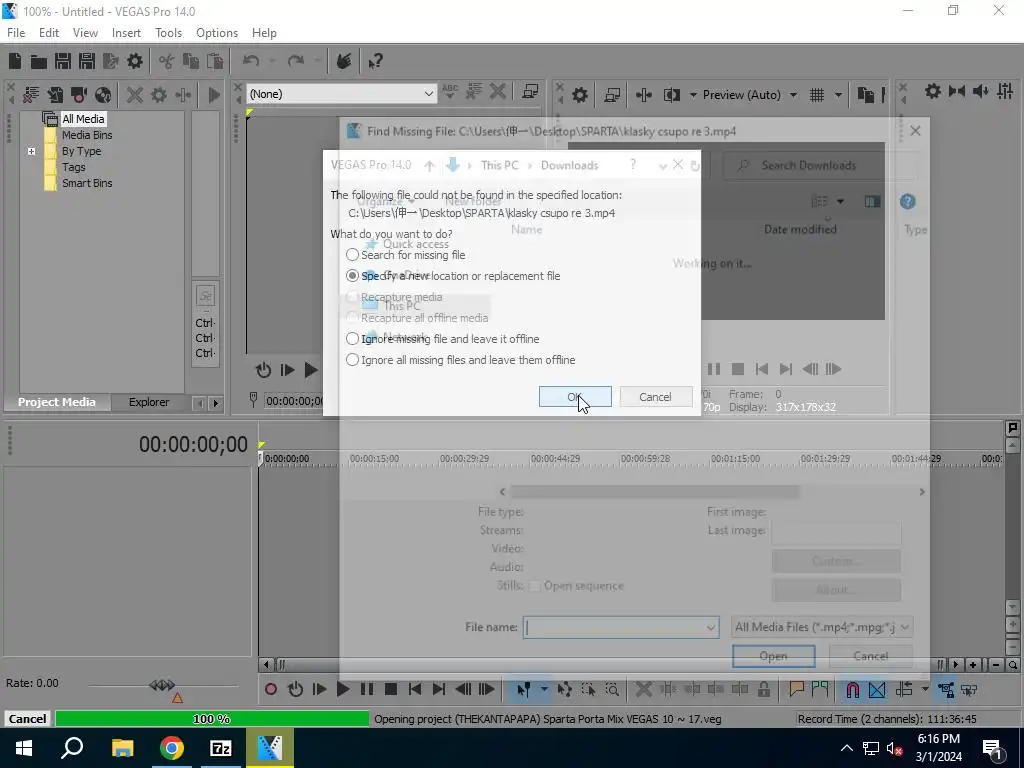Click the Split Screen View icon
The image size is (1024, 768).
coord(672,95)
